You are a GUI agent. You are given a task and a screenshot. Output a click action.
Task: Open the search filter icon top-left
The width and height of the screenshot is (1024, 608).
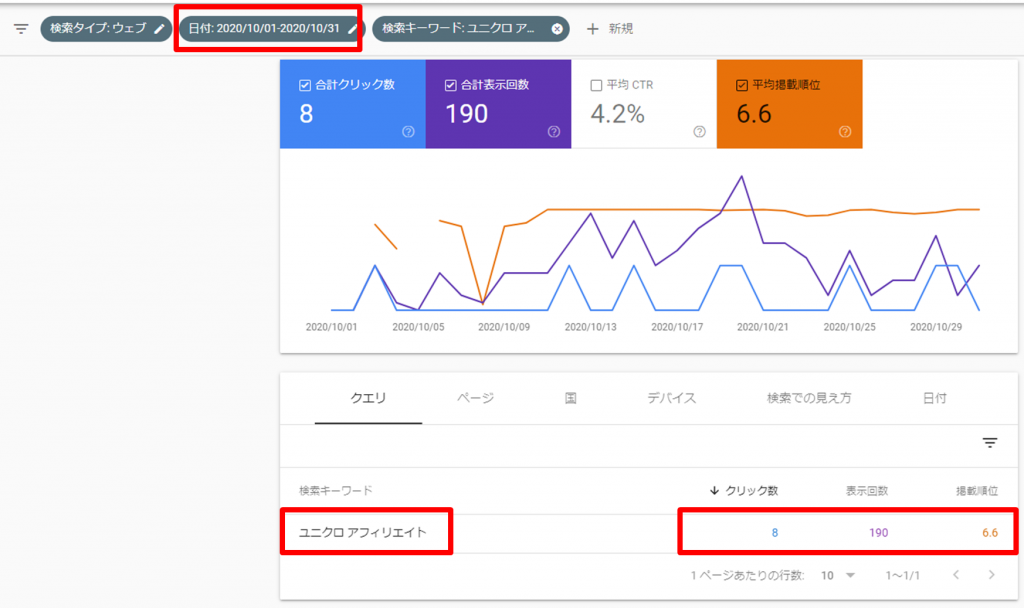[x=20, y=28]
